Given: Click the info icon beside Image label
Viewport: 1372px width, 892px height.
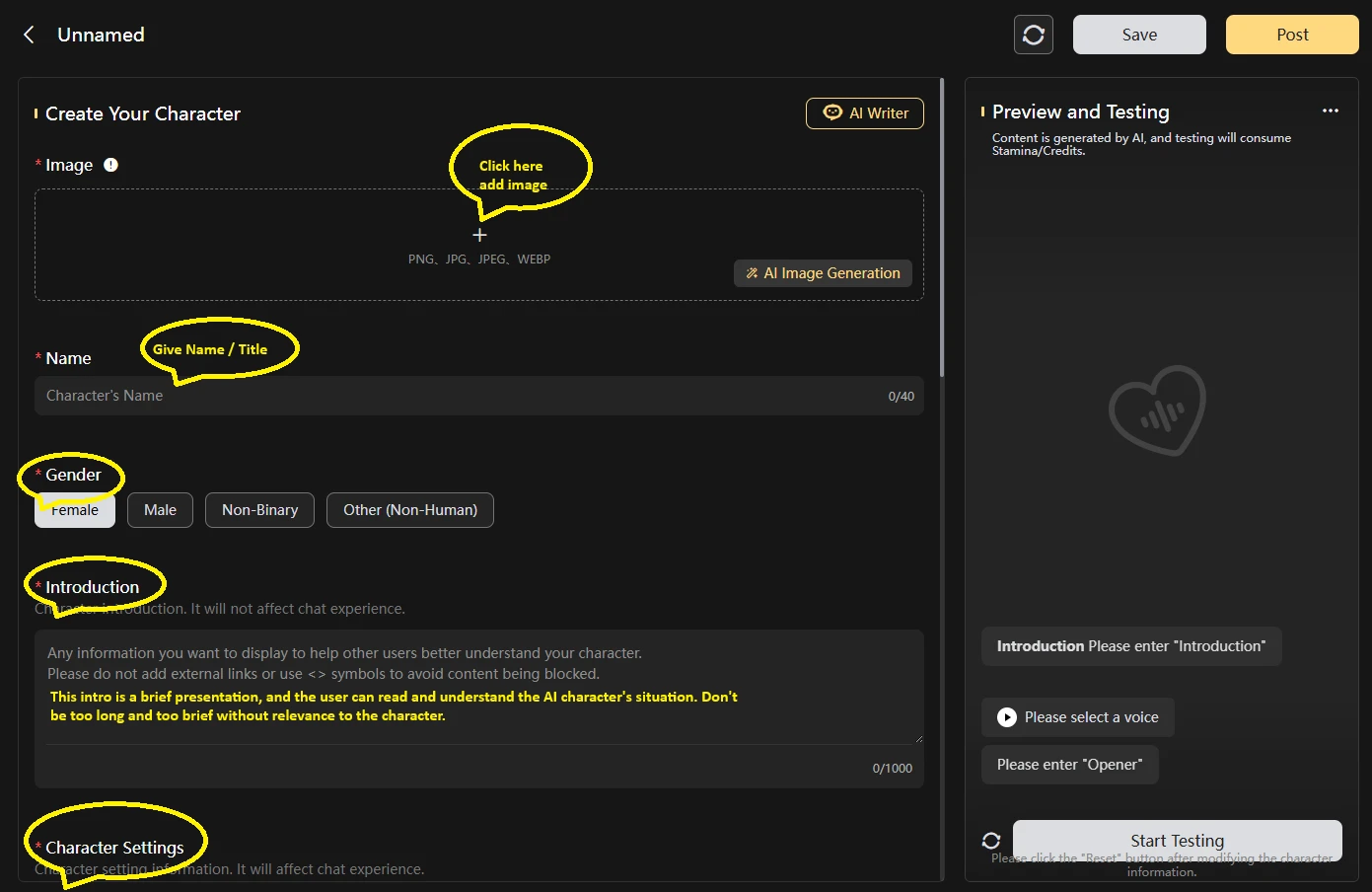Looking at the screenshot, I should (x=111, y=165).
